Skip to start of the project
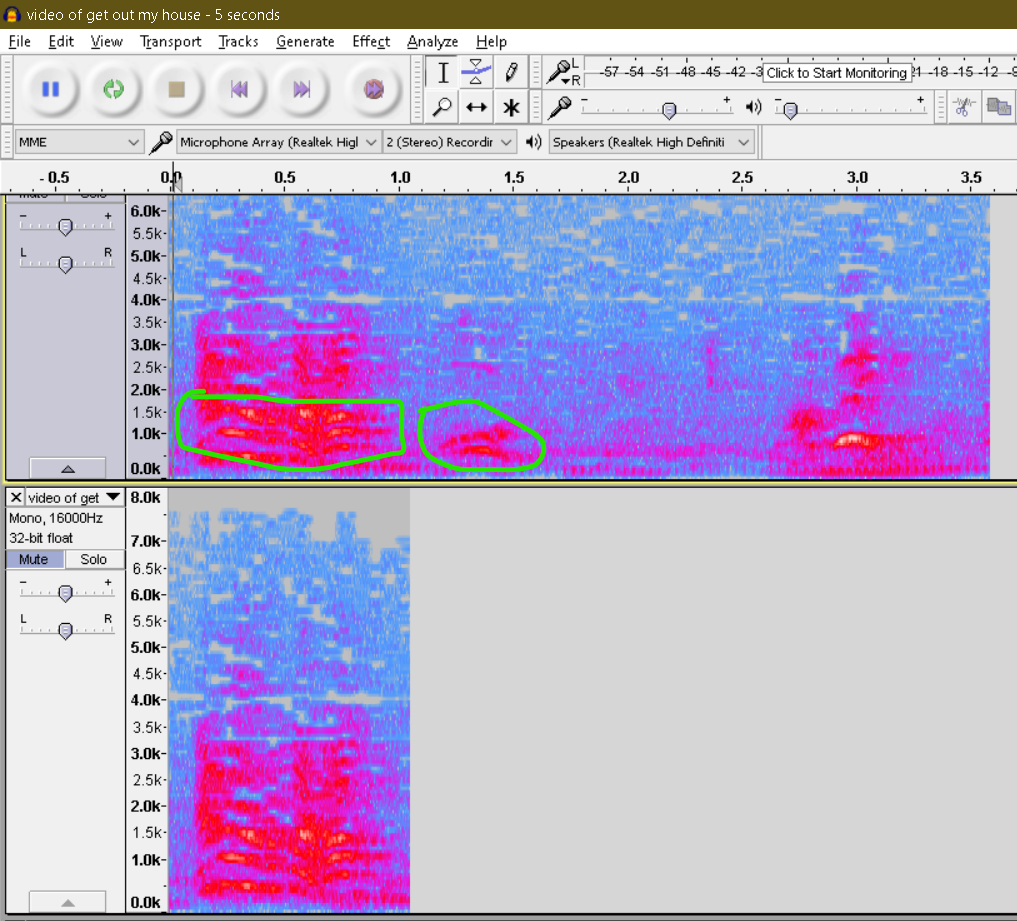 click(x=239, y=89)
